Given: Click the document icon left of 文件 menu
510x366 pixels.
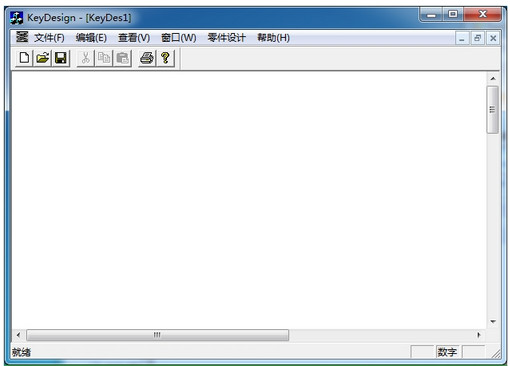Looking at the screenshot, I should point(22,37).
